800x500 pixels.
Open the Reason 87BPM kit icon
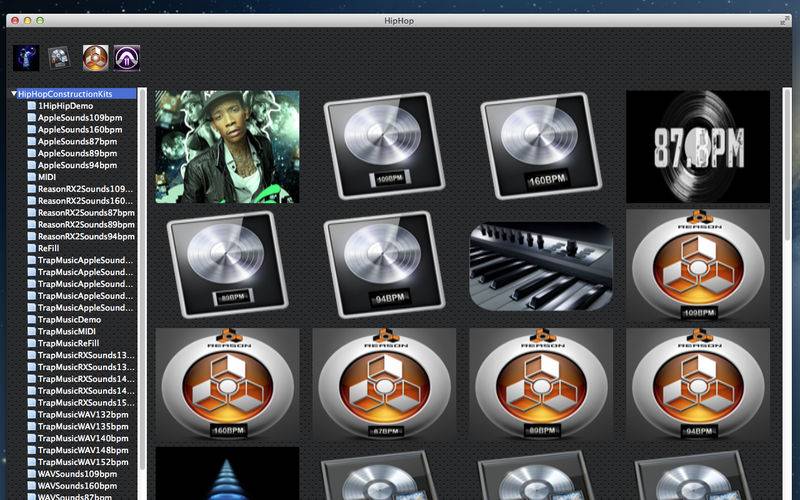coord(384,384)
